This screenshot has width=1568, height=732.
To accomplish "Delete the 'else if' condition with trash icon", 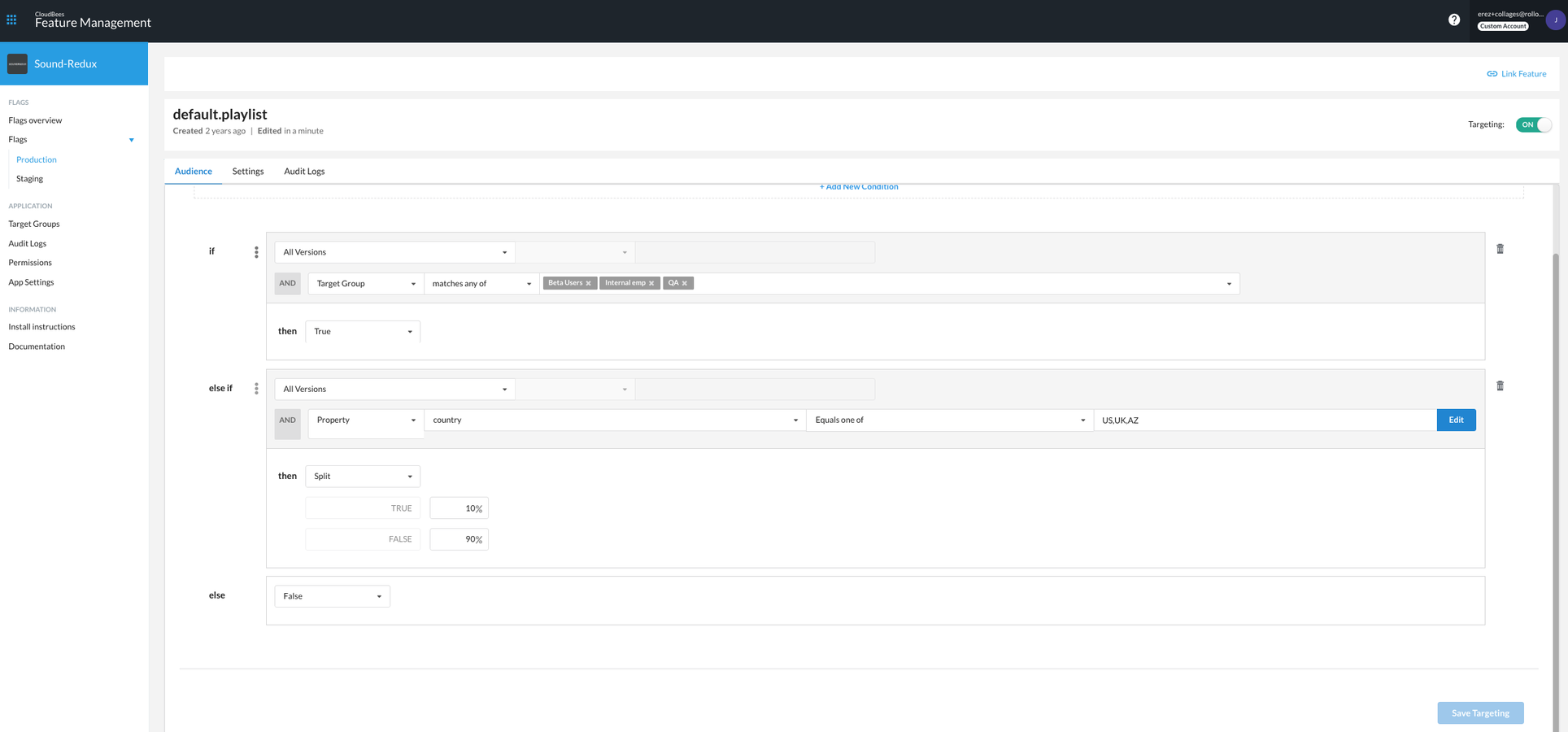I will pyautogui.click(x=1500, y=386).
